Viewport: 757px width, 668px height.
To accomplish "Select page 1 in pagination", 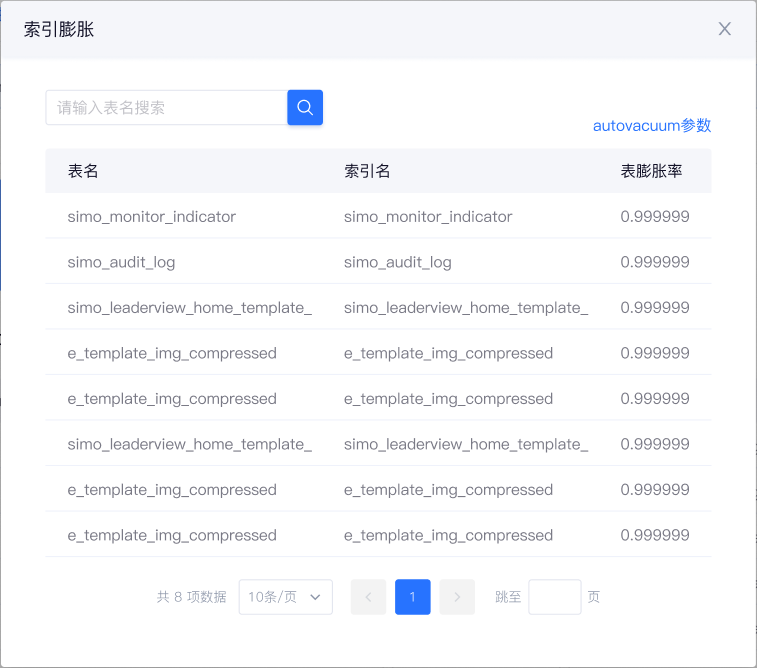I will 412,597.
